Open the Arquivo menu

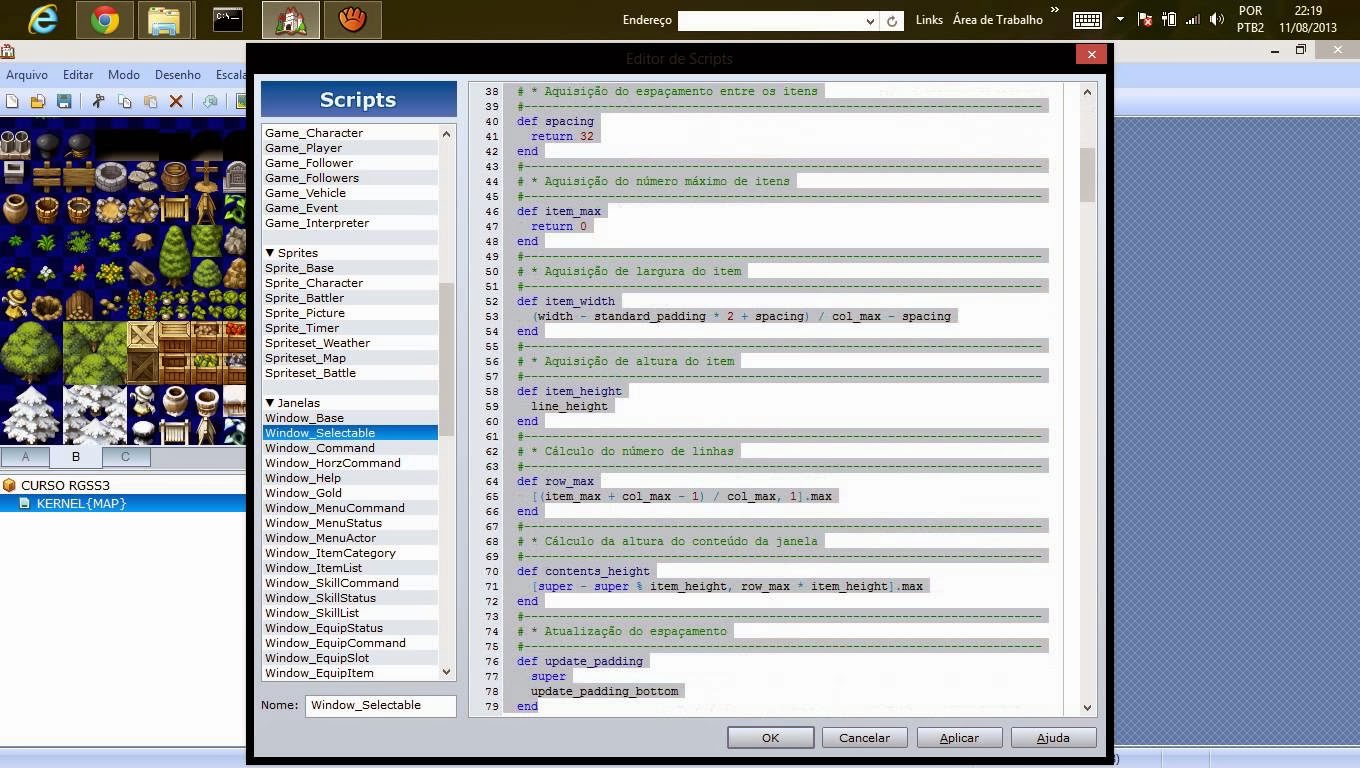[26, 74]
